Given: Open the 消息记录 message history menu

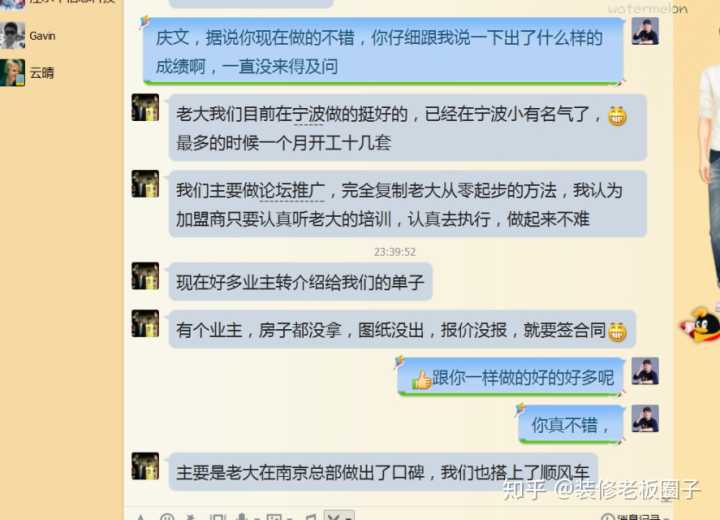Looking at the screenshot, I should coord(636,517).
